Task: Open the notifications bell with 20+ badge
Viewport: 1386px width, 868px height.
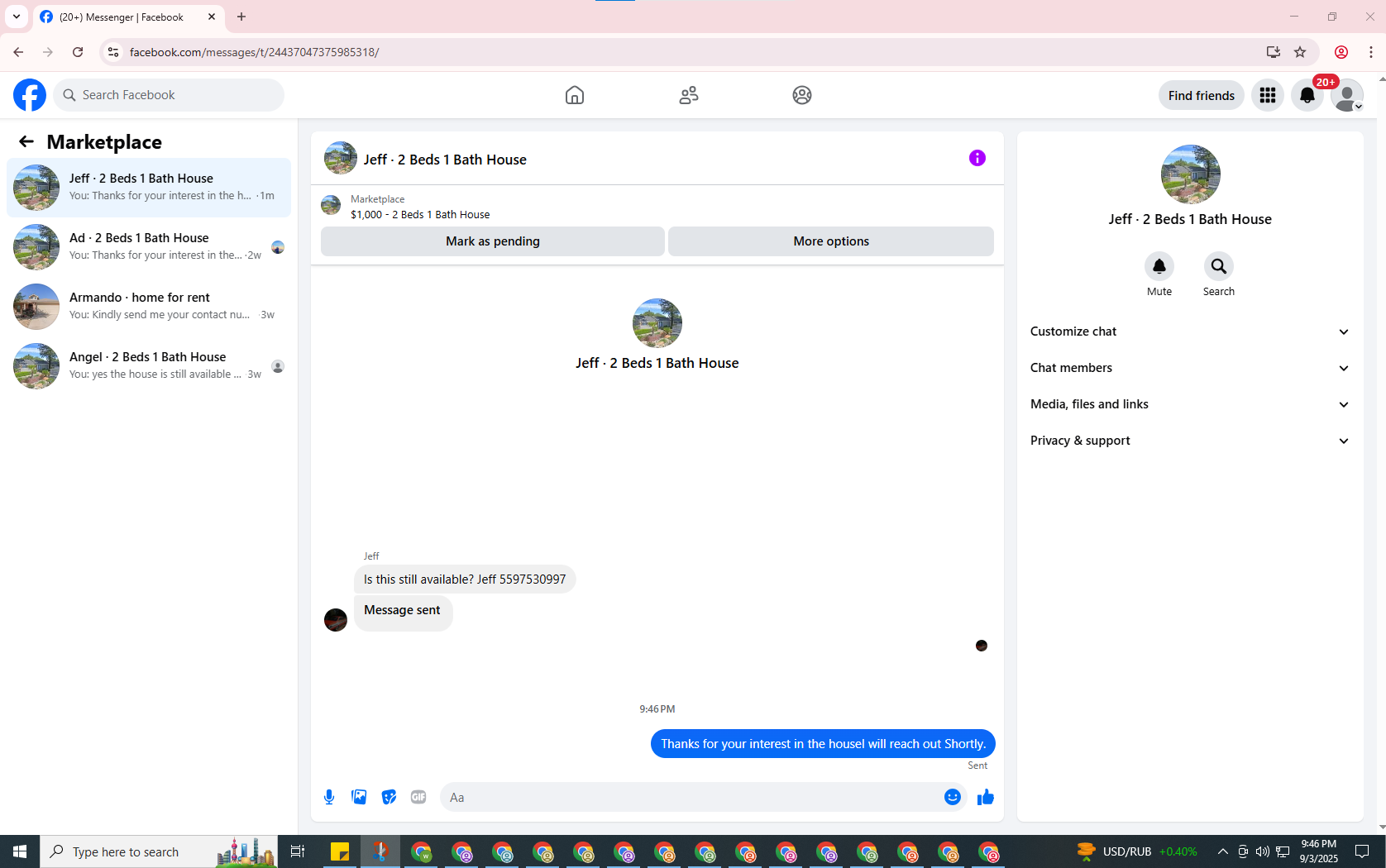Action: 1307,95
